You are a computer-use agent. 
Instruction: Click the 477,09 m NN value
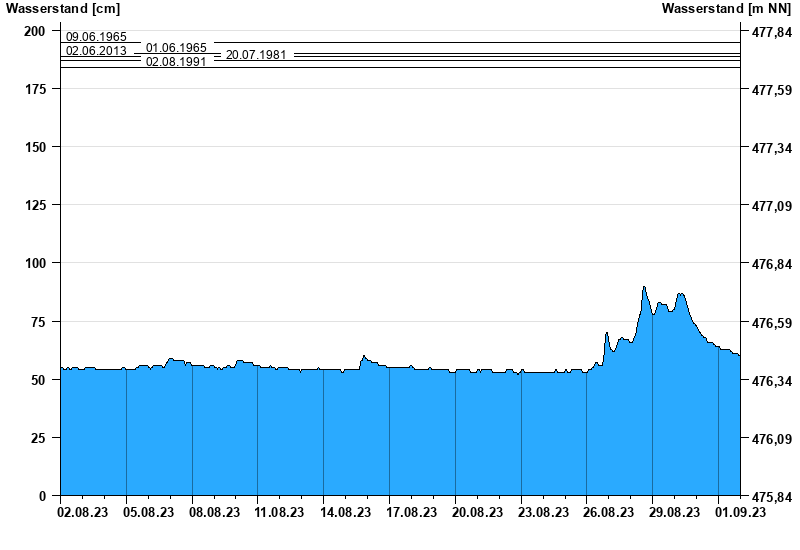coord(772,206)
